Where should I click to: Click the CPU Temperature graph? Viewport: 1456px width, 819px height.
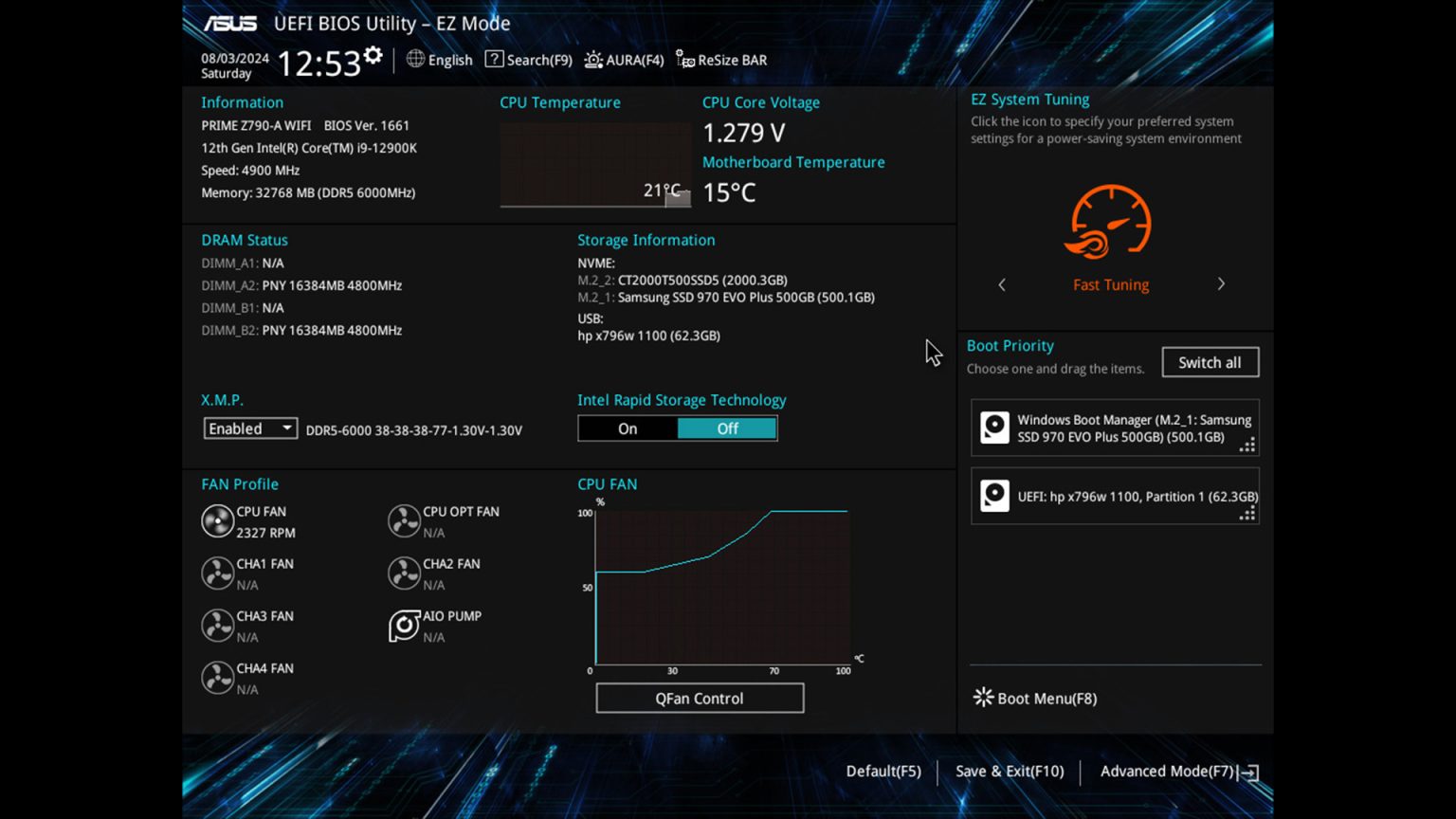(x=595, y=164)
